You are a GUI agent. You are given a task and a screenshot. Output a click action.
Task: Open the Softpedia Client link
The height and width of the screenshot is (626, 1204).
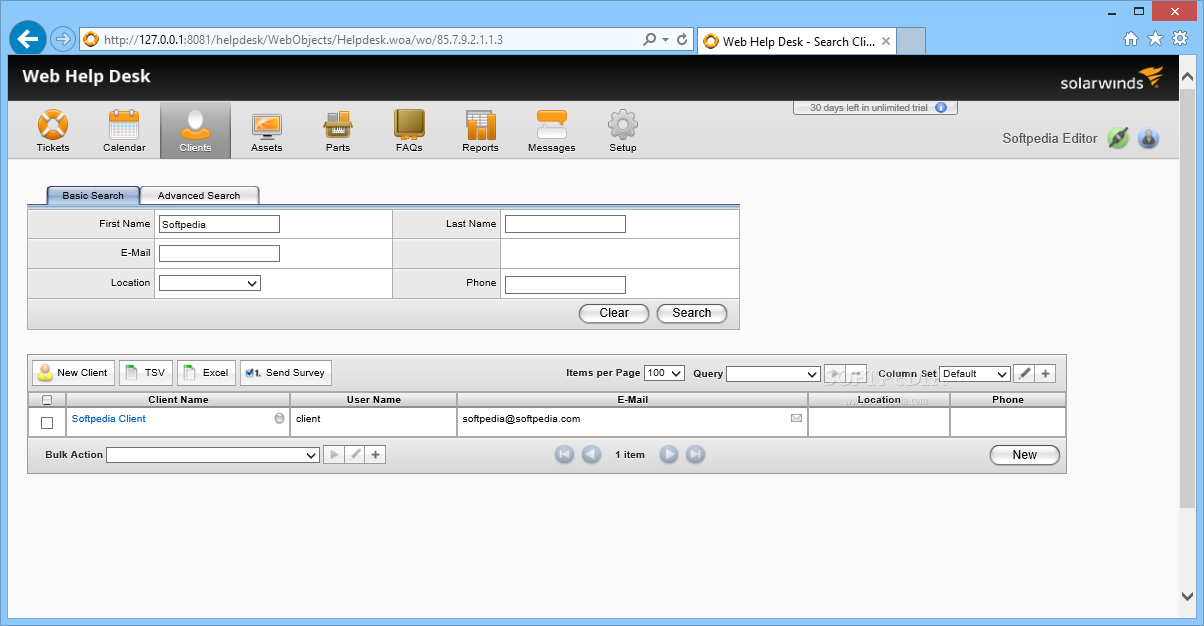pos(109,419)
